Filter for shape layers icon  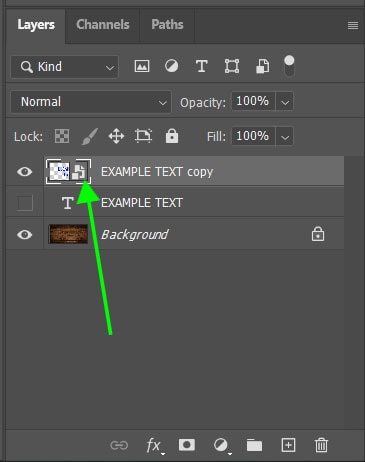tap(232, 66)
